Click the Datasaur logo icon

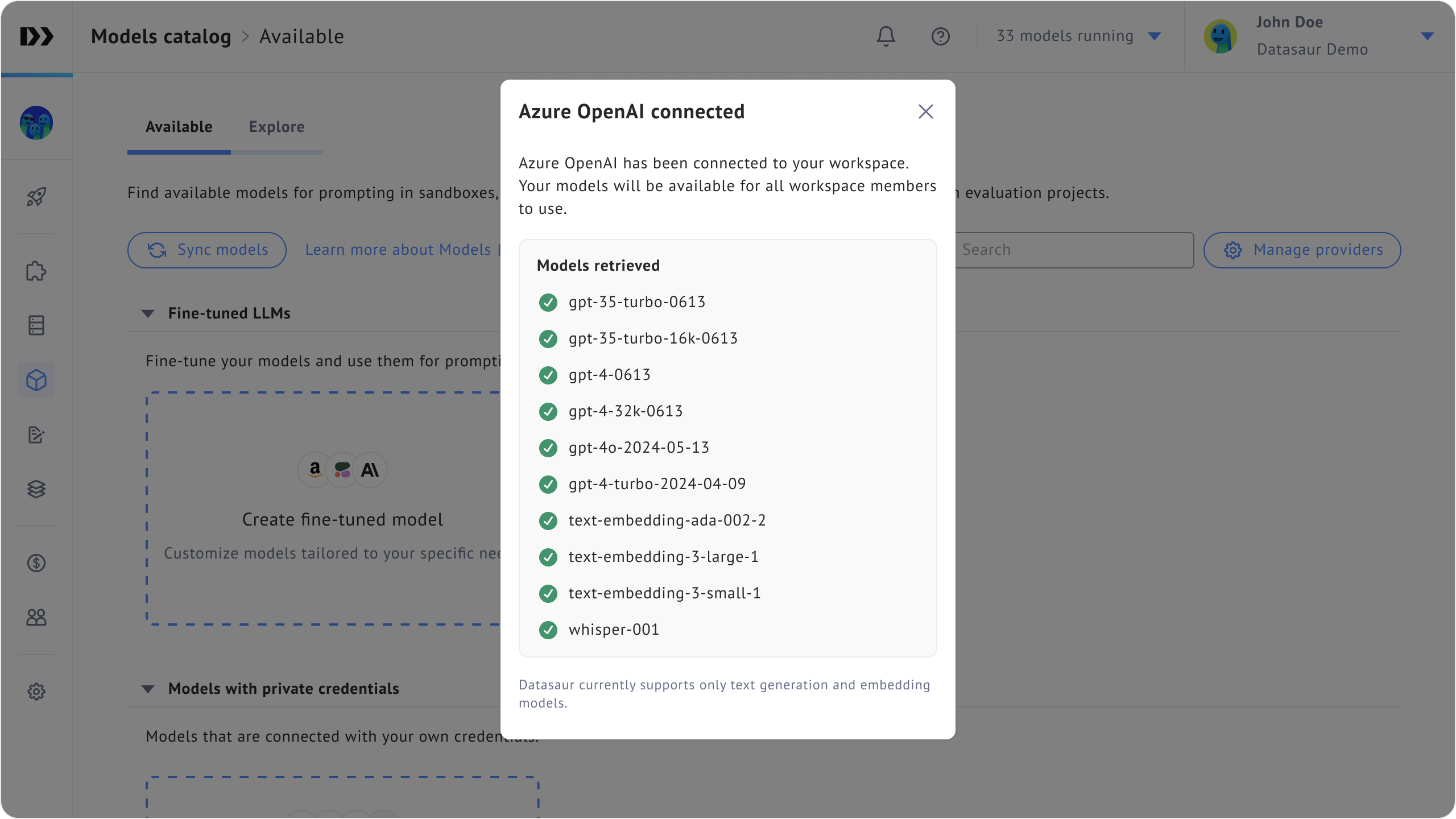(36, 36)
